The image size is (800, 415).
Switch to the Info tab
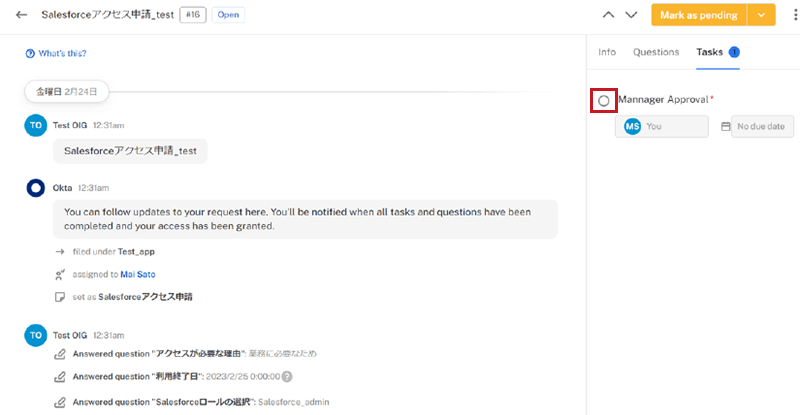[607, 52]
